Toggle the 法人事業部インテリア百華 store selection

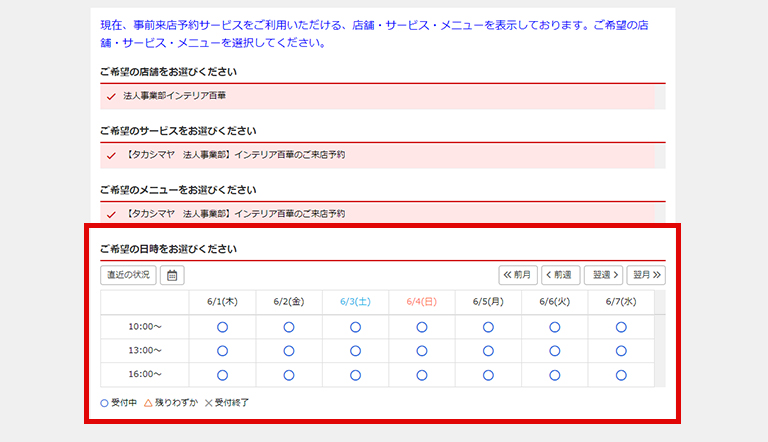380,97
